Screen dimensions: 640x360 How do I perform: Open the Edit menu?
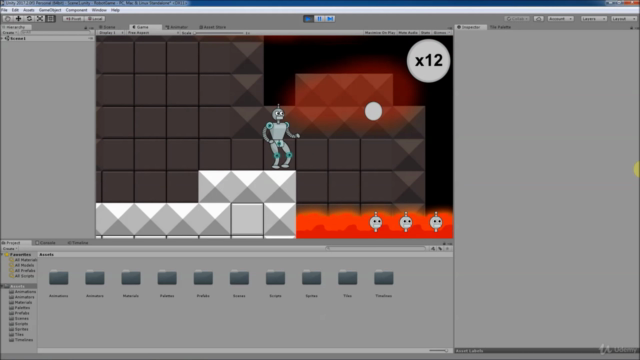[x=15, y=10]
